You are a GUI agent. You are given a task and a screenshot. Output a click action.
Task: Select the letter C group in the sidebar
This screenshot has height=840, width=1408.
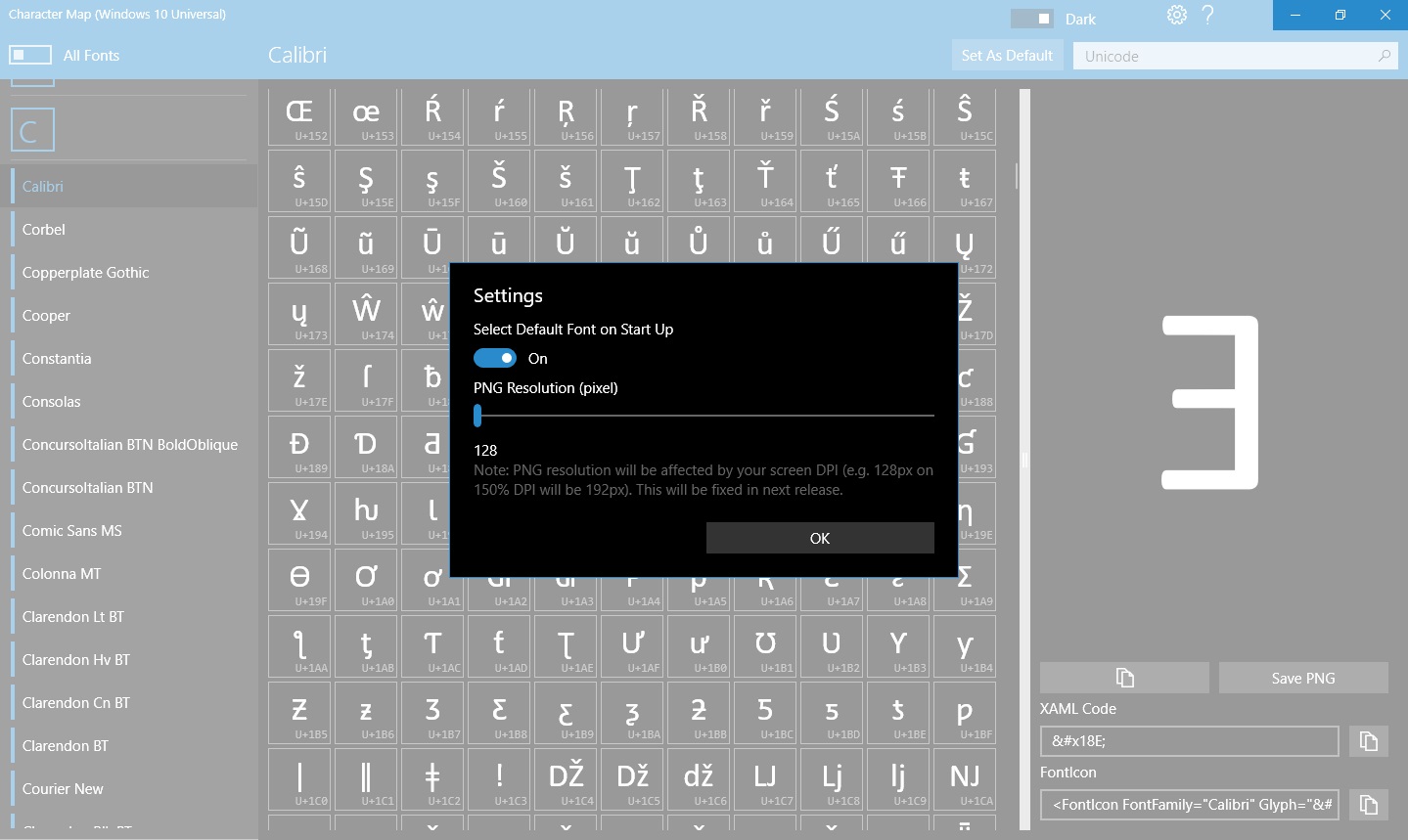[32, 128]
